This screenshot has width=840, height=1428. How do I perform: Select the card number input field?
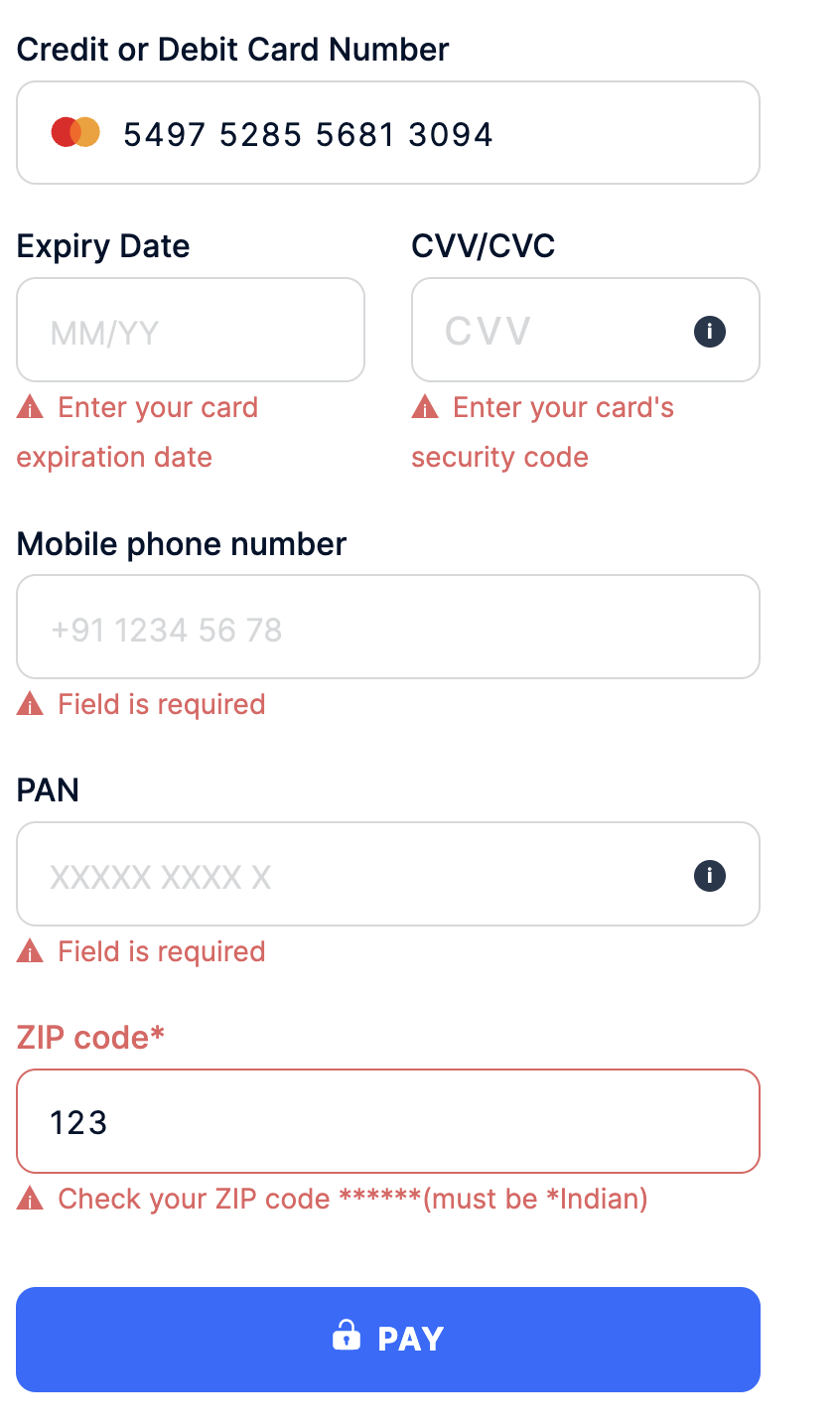tap(387, 132)
